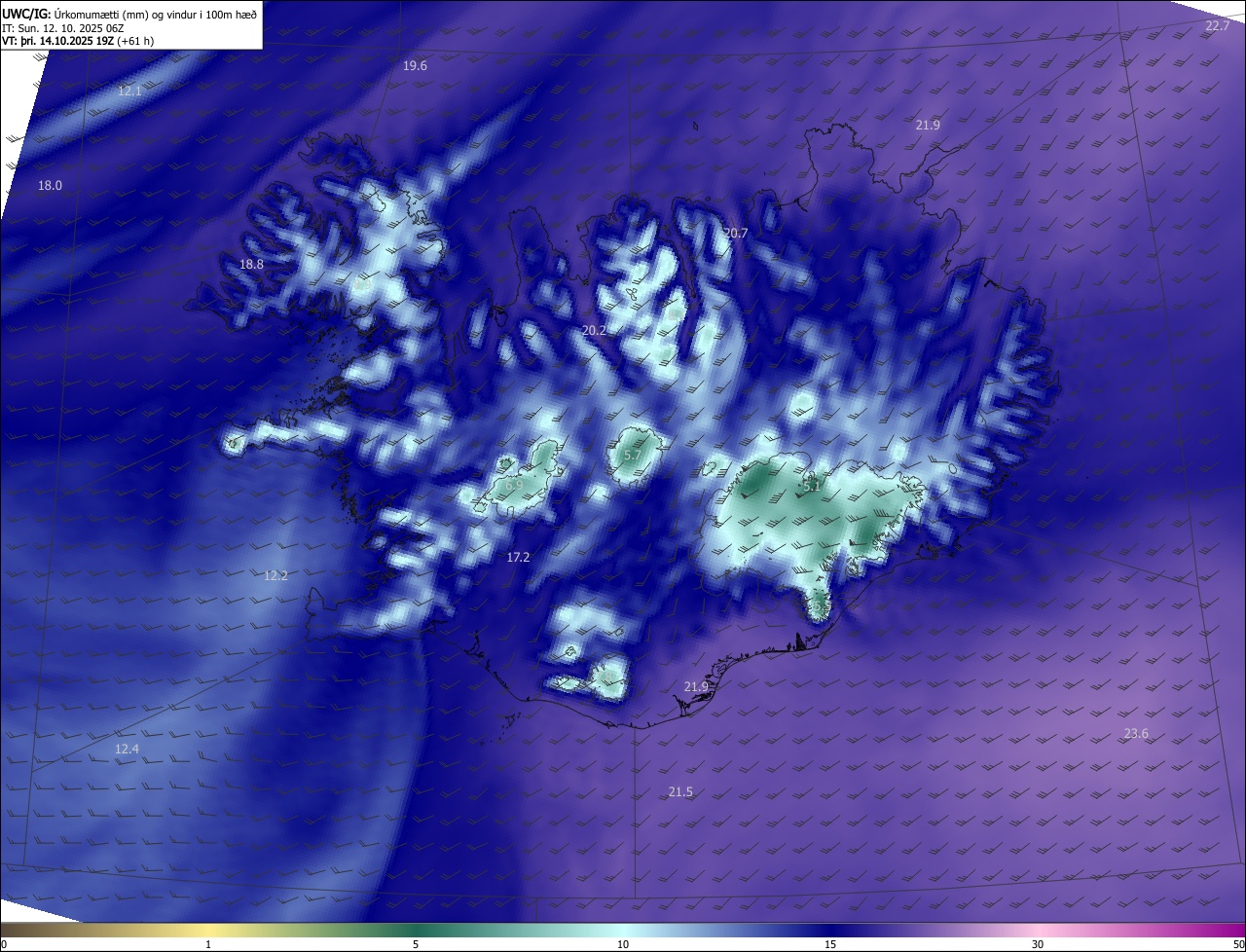Click the 23.6 value label
The width and height of the screenshot is (1246, 952).
(1136, 734)
